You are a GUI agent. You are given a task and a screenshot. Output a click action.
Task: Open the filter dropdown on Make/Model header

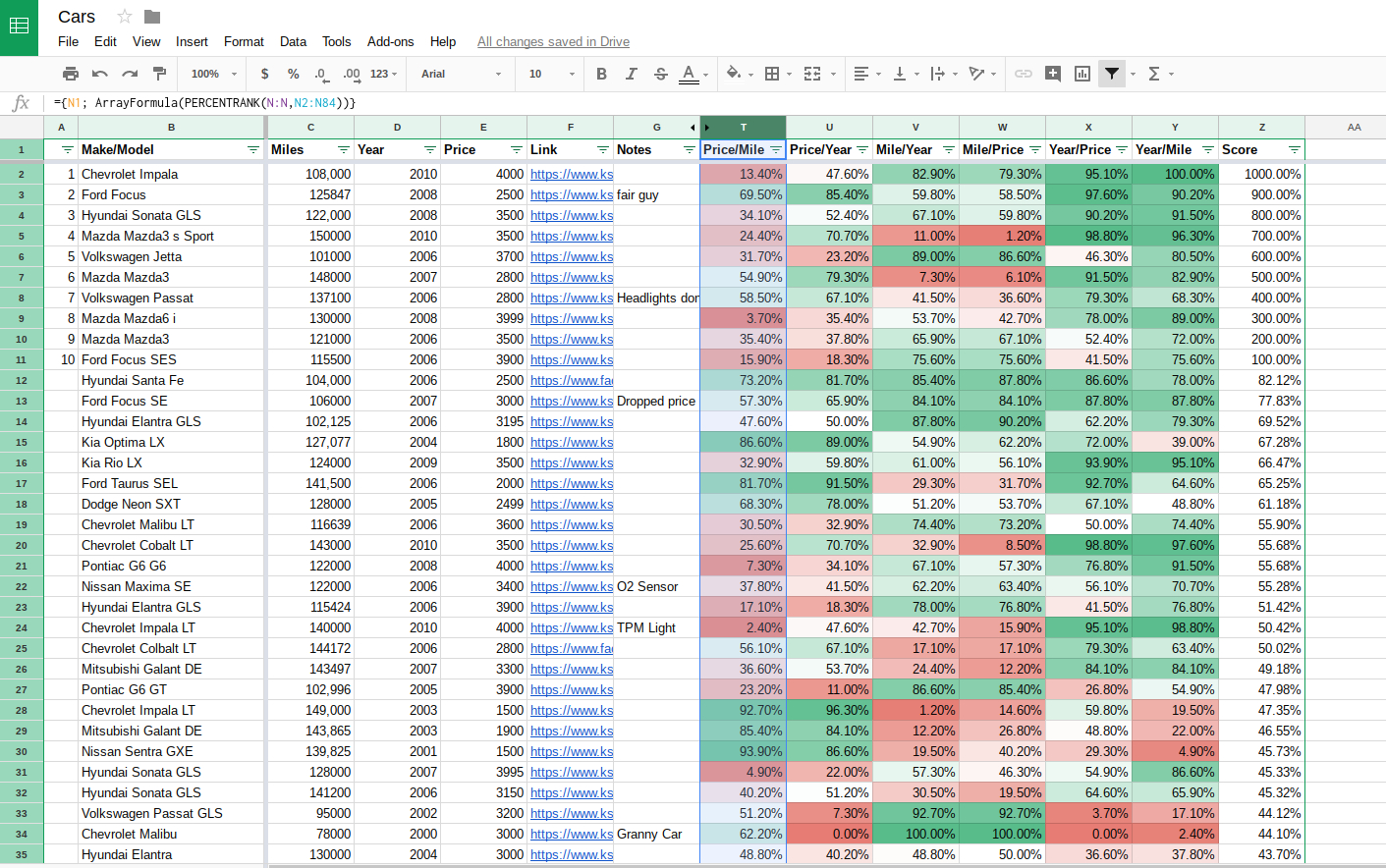coord(252,150)
